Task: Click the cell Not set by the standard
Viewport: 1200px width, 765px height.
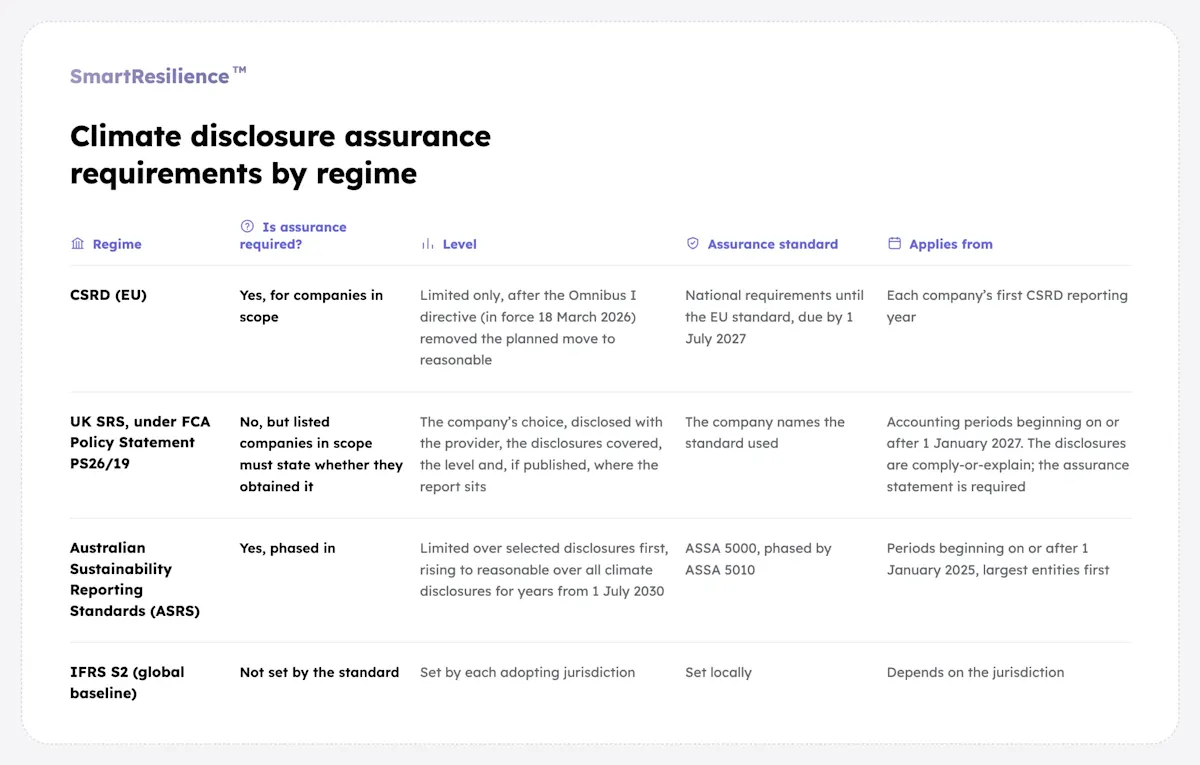Action: 319,672
